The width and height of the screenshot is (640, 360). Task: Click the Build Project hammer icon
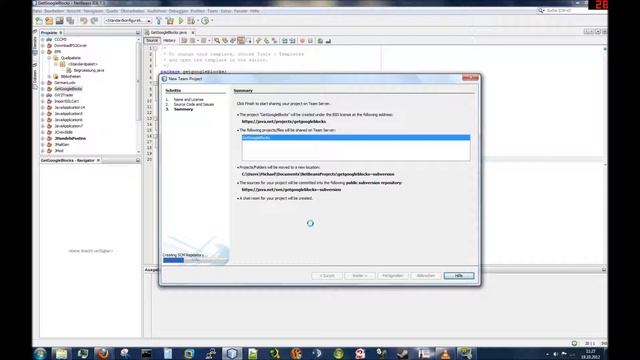click(x=159, y=20)
